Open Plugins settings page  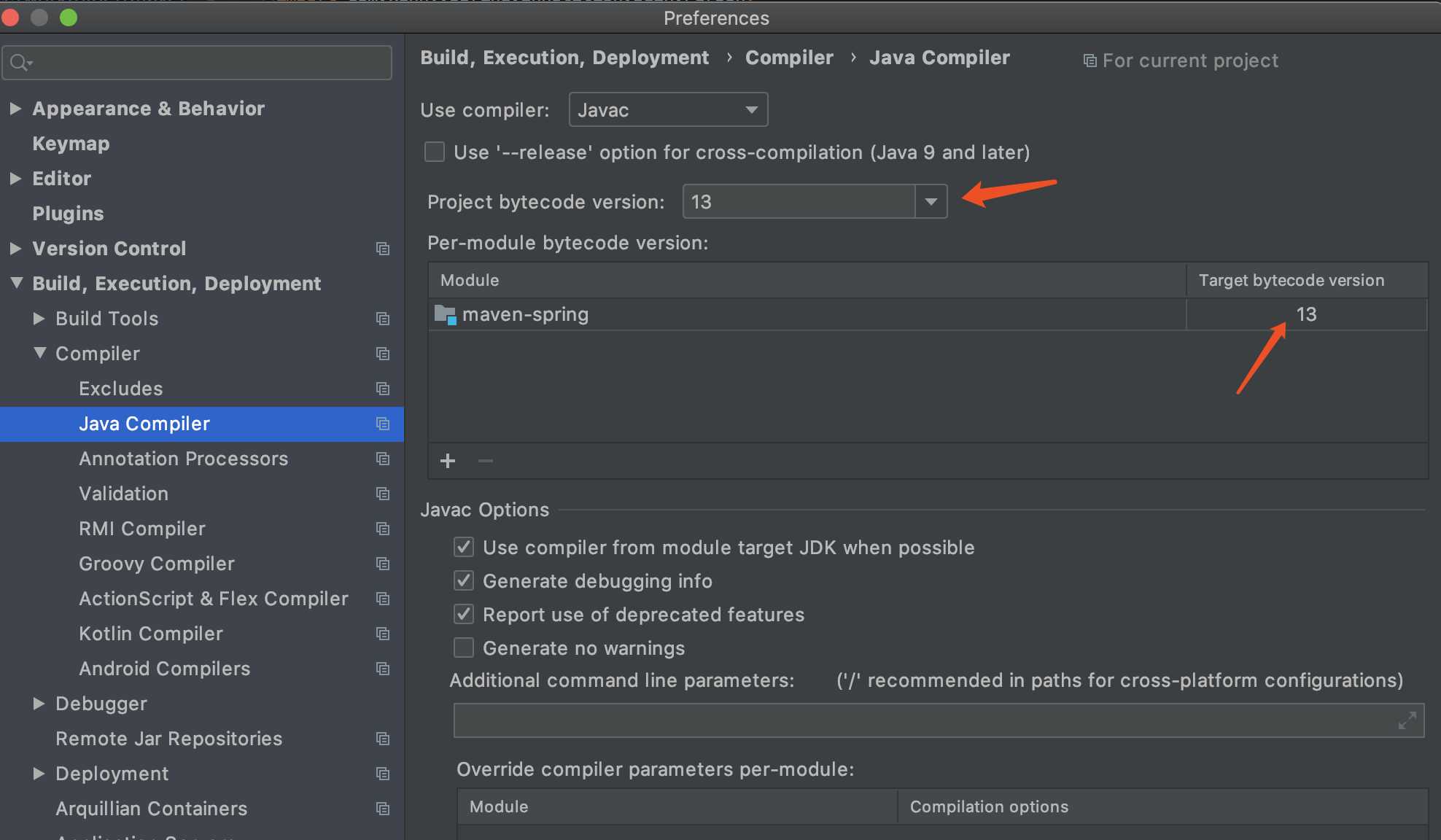click(68, 214)
